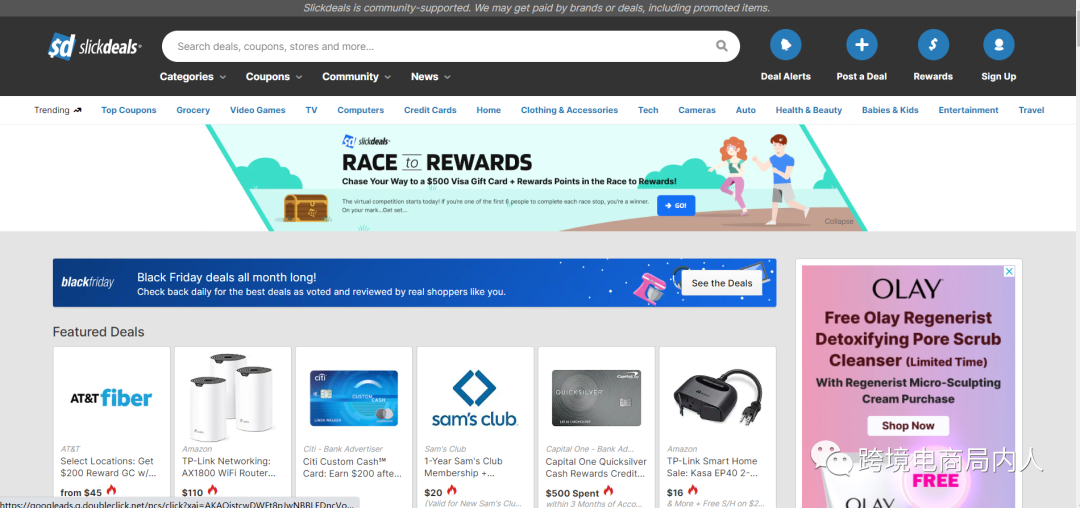Open the Cameras category
1080x508 pixels.
[x=697, y=110]
